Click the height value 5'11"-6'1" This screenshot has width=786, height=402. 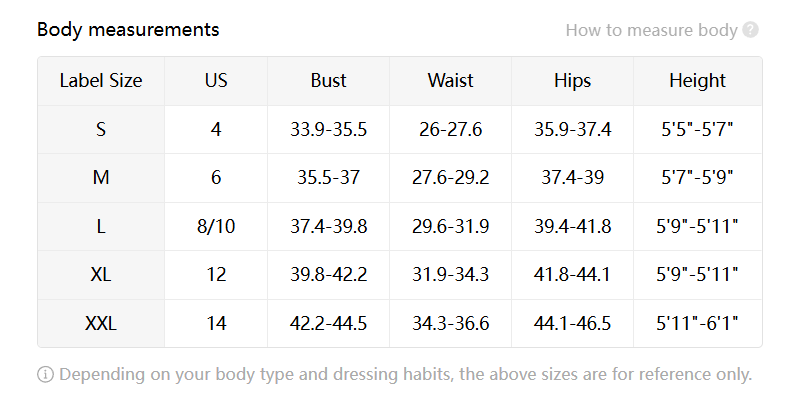697,323
